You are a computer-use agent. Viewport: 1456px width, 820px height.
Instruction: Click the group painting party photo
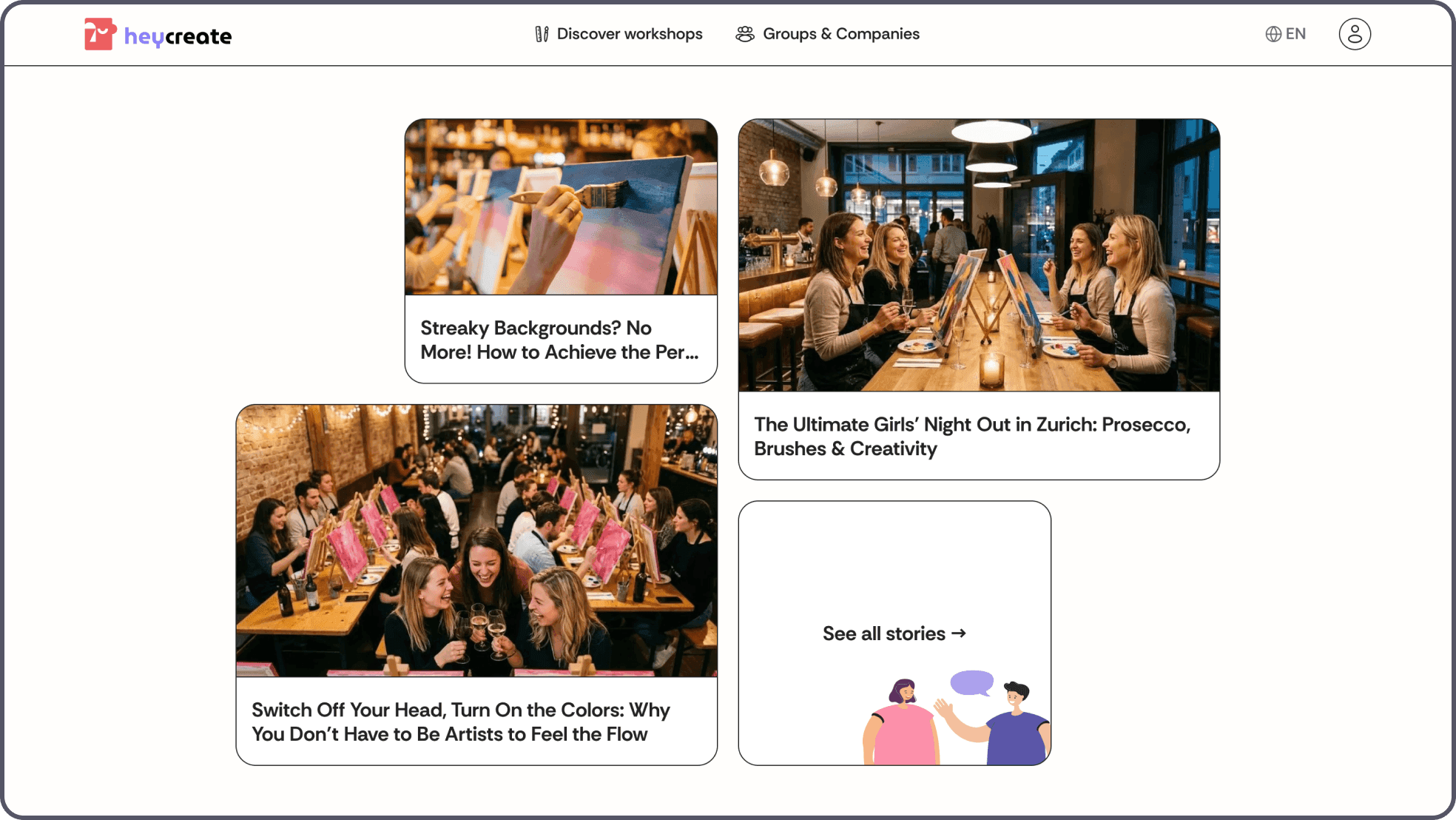(476, 540)
